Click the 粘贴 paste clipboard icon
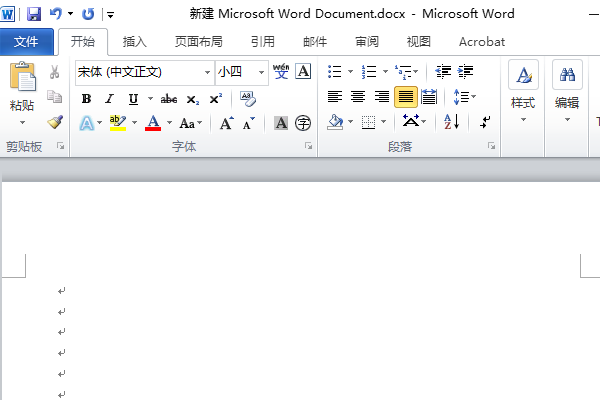The image size is (600, 400). tap(23, 77)
